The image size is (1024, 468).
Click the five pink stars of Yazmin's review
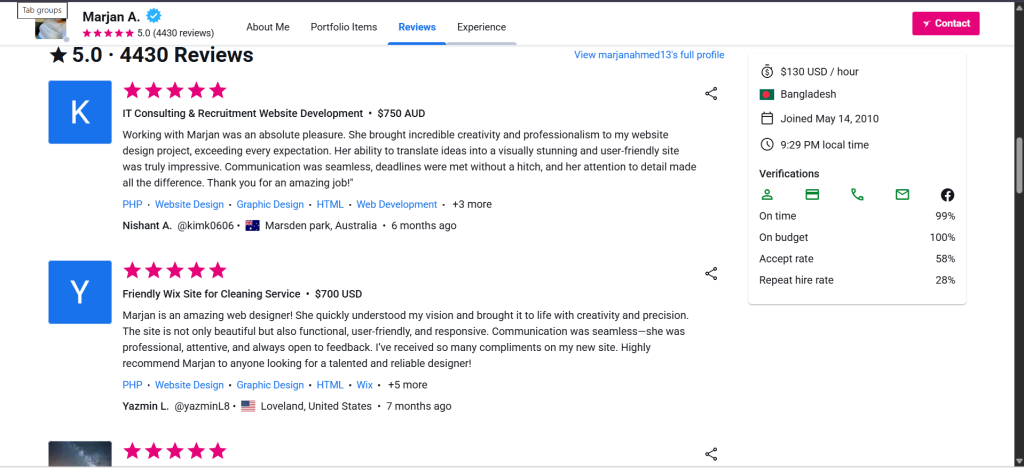click(174, 270)
